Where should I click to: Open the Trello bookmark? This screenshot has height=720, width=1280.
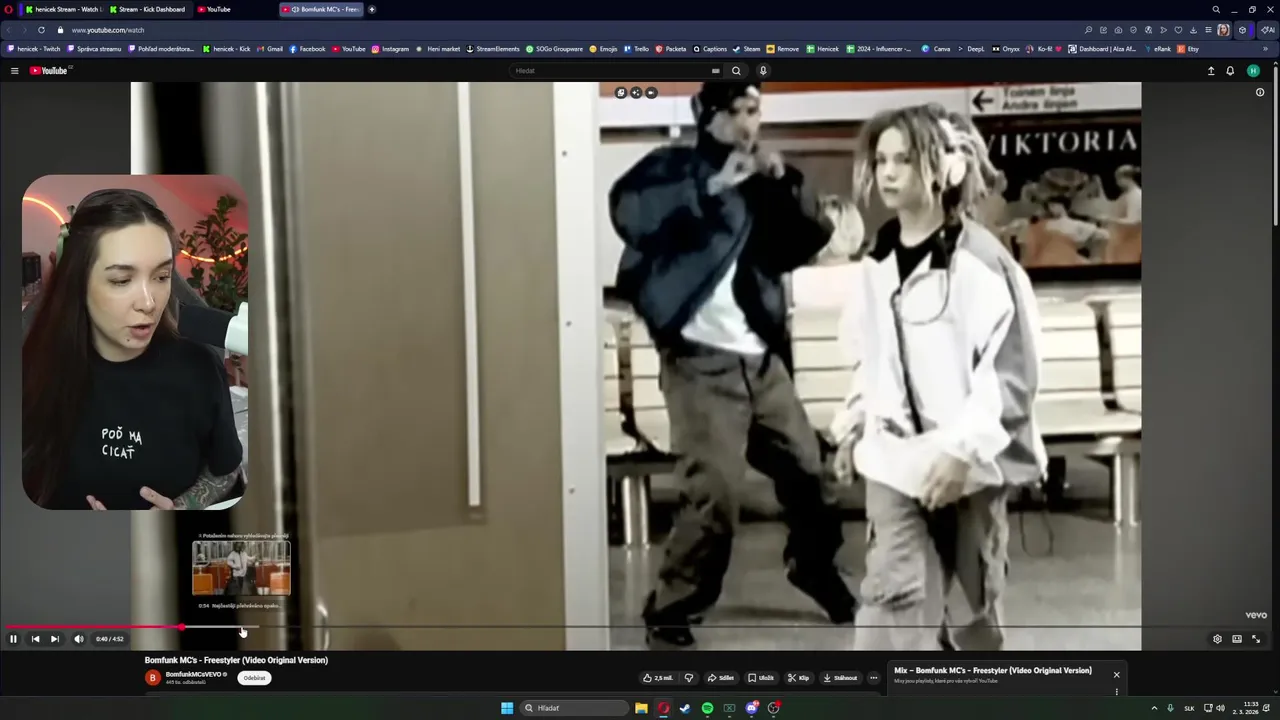click(636, 49)
